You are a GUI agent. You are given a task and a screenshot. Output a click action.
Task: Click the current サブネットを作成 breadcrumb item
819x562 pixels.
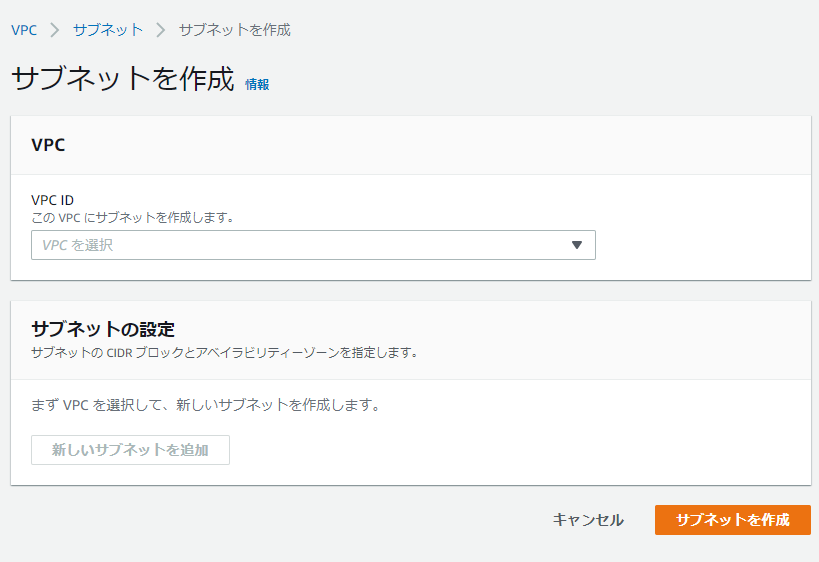(x=235, y=30)
